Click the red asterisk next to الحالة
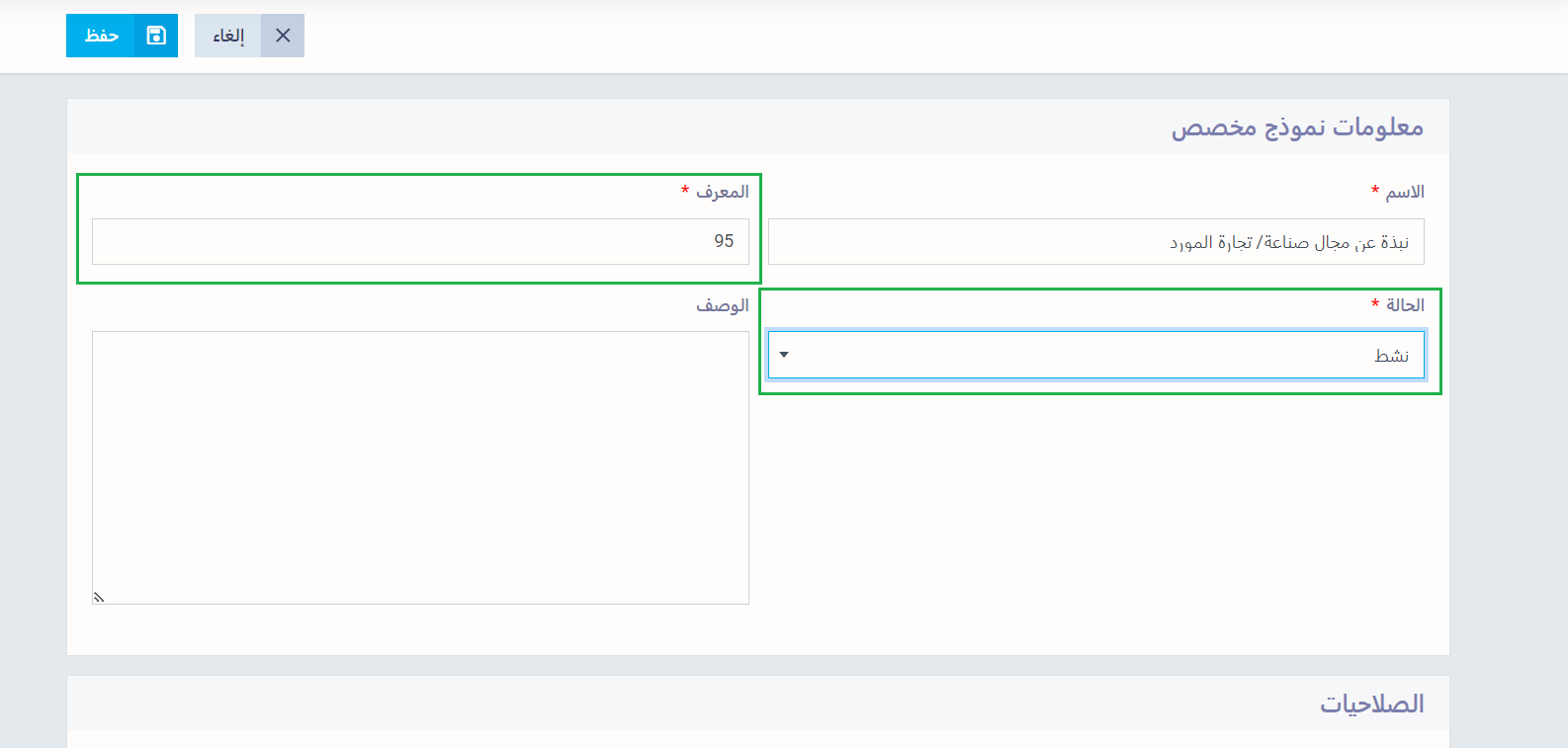 coord(1374,303)
